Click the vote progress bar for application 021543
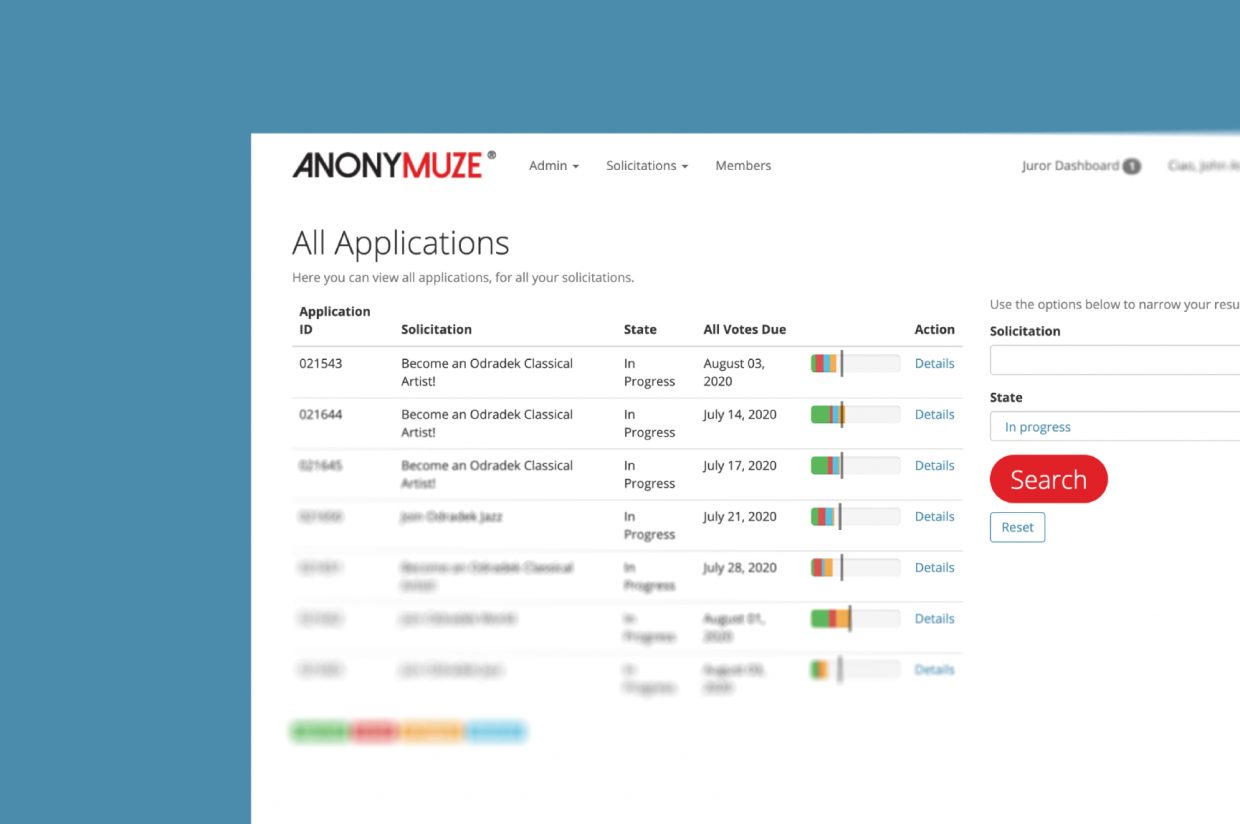The height and width of the screenshot is (824, 1240). [x=855, y=364]
